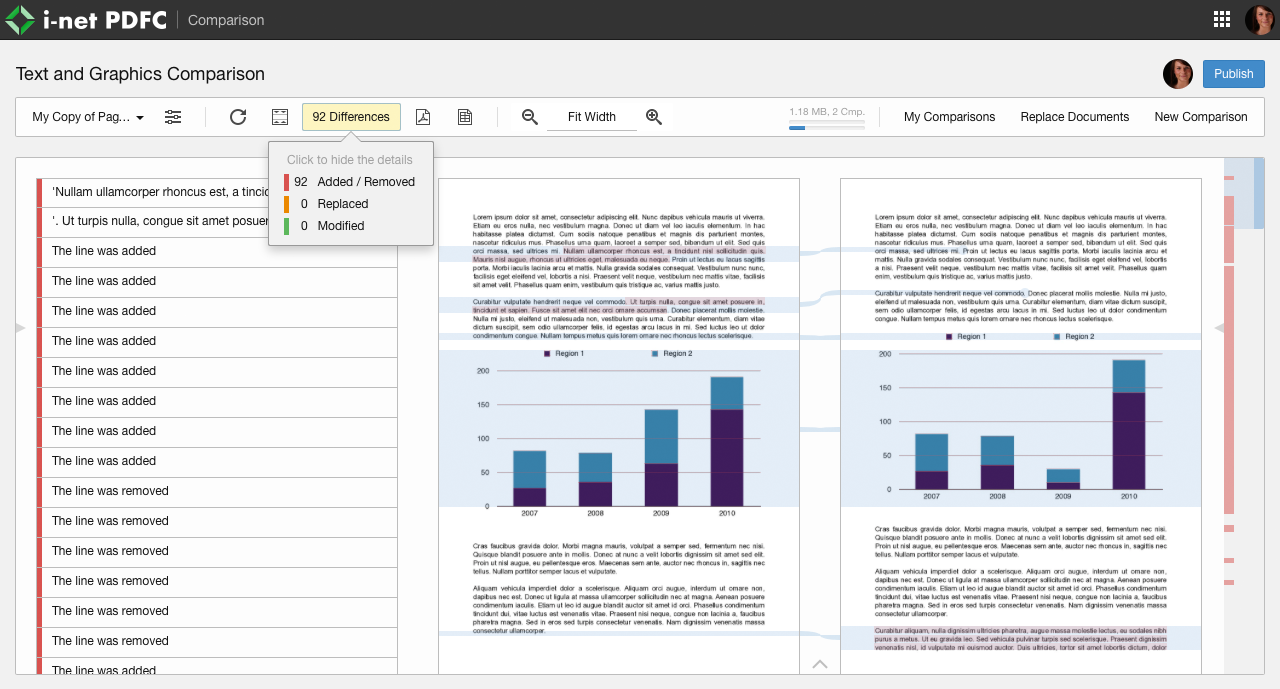Screen dimensions: 1280x689
Task: Select the first 'The line was added' row
Action: tap(217, 252)
